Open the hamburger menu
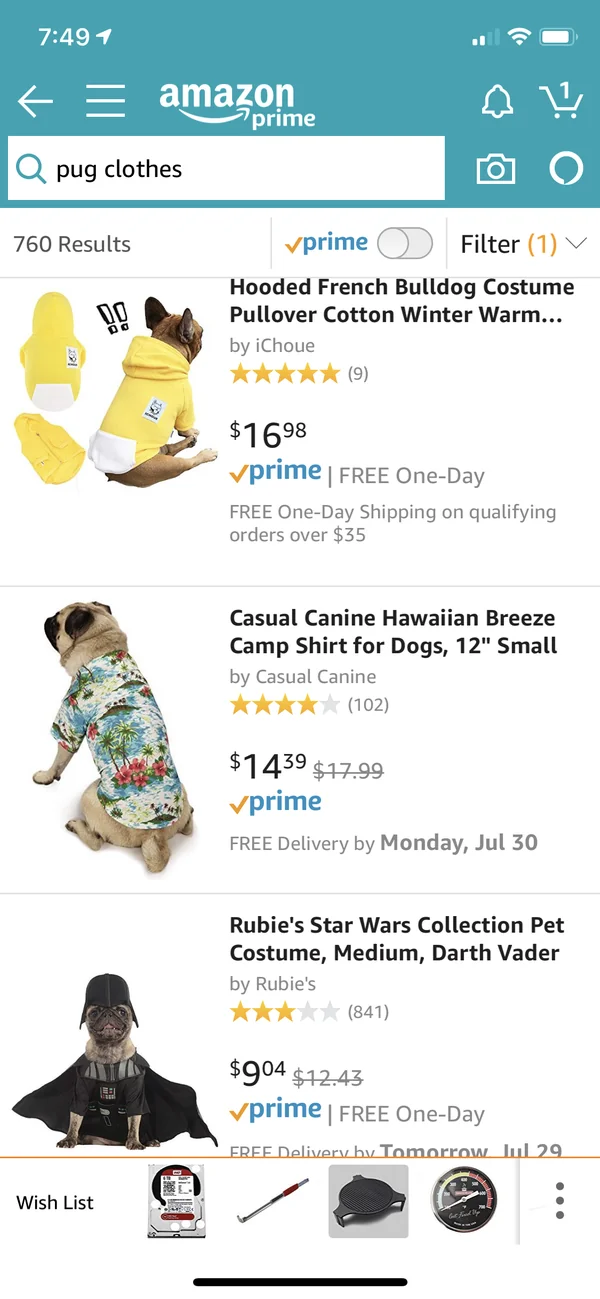The width and height of the screenshot is (600, 1299). point(105,100)
